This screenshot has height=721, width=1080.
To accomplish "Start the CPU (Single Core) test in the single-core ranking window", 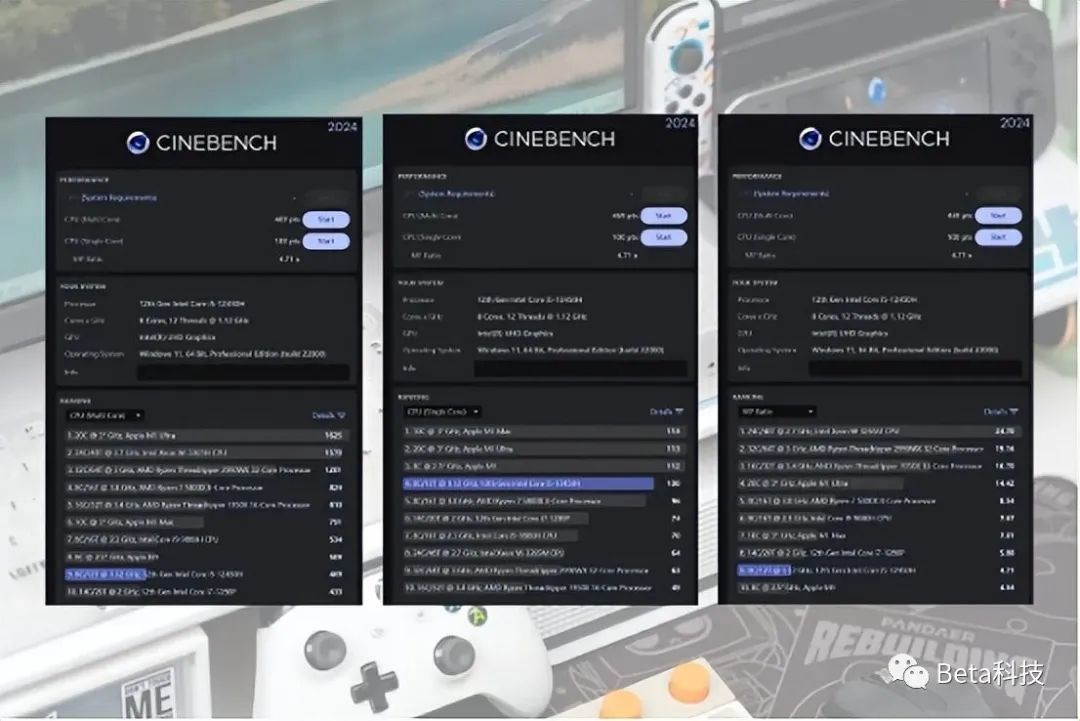I will click(663, 237).
